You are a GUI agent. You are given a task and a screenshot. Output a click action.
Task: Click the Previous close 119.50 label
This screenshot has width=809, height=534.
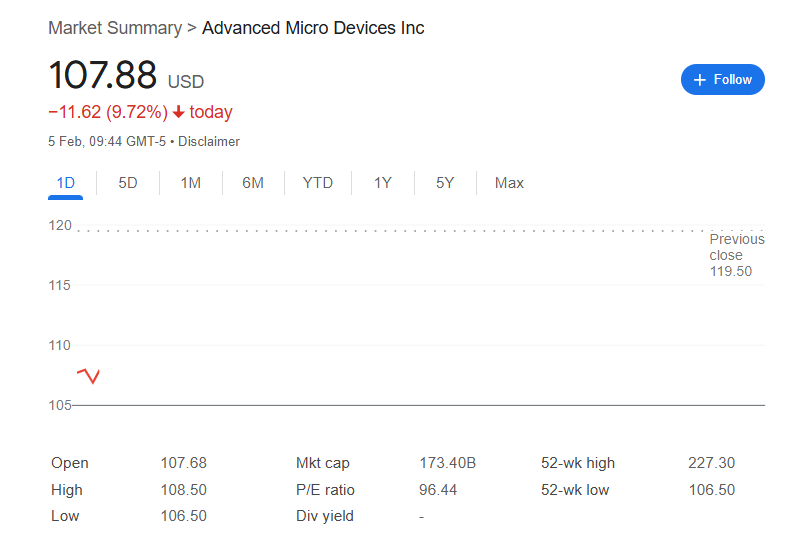click(736, 255)
